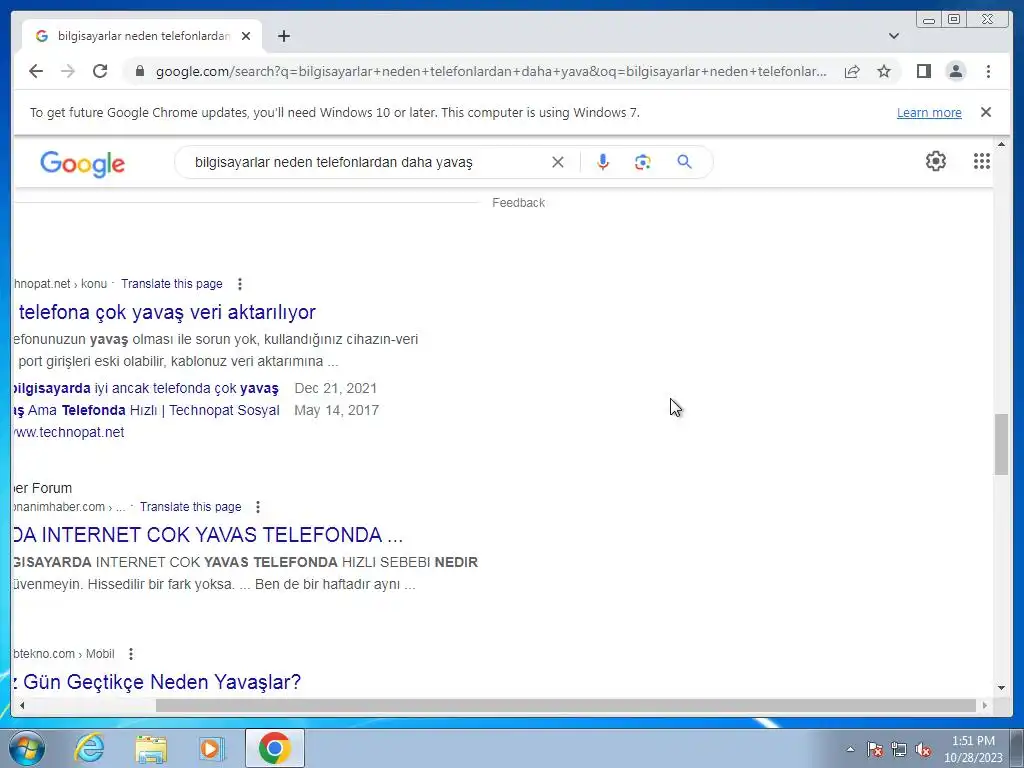Click the vertical scrollbar up arrow
Image resolution: width=1024 pixels, height=768 pixels.
coord(1001,144)
